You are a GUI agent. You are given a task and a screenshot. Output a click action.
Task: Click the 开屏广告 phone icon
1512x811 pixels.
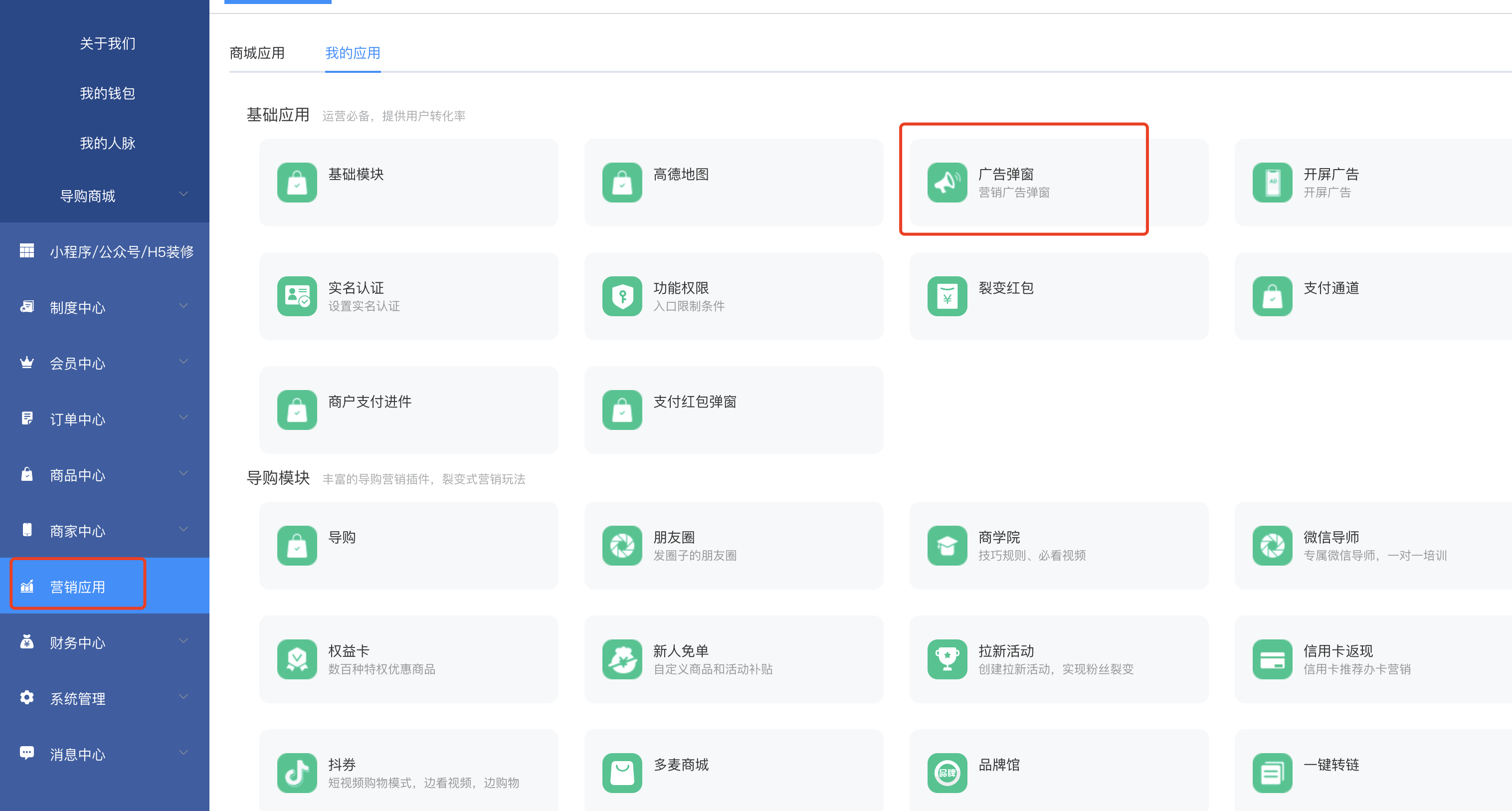tap(1273, 183)
